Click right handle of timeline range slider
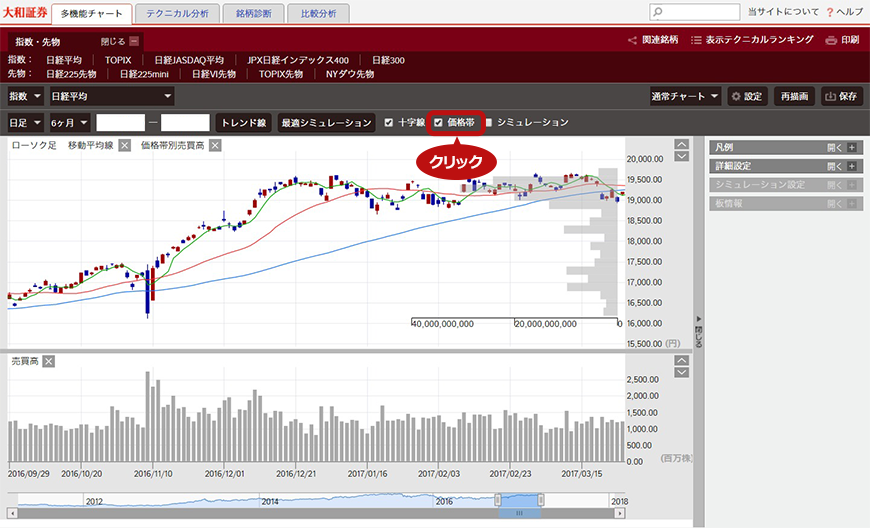Viewport: 870px width, 528px height. tap(540, 500)
